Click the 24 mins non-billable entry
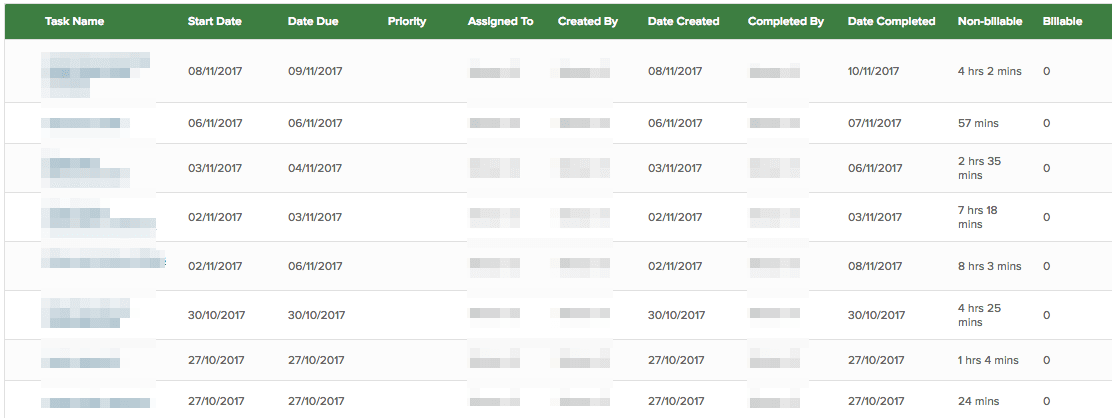 [978, 401]
